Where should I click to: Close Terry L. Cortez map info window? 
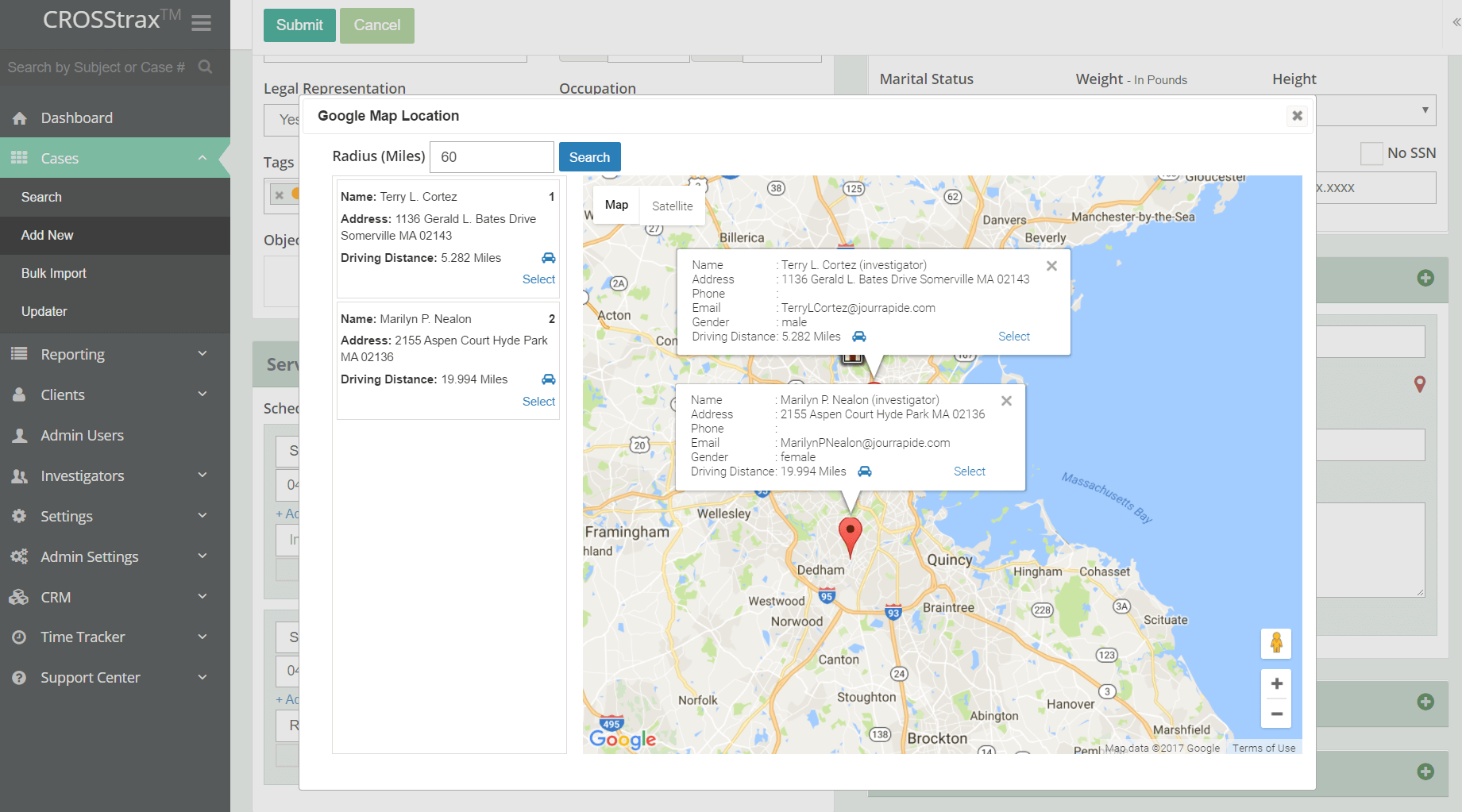[1051, 266]
